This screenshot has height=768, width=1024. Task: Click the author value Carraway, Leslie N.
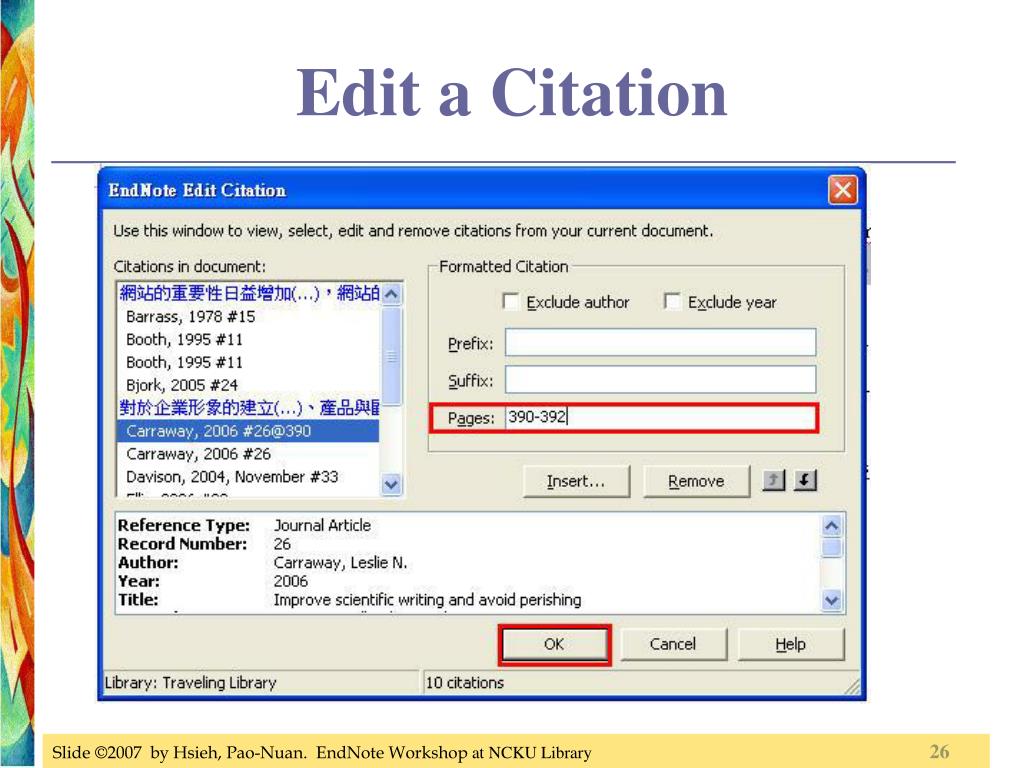pyautogui.click(x=340, y=563)
